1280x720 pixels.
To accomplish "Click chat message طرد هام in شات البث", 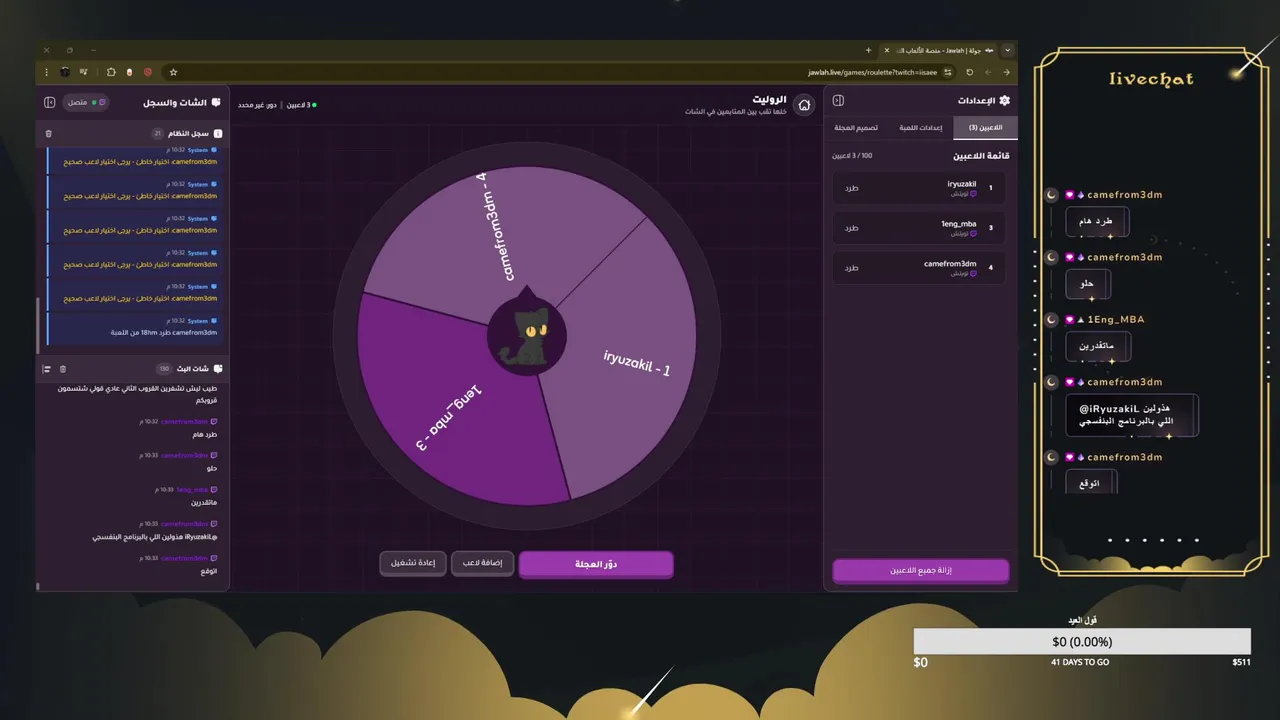I will tap(204, 435).
